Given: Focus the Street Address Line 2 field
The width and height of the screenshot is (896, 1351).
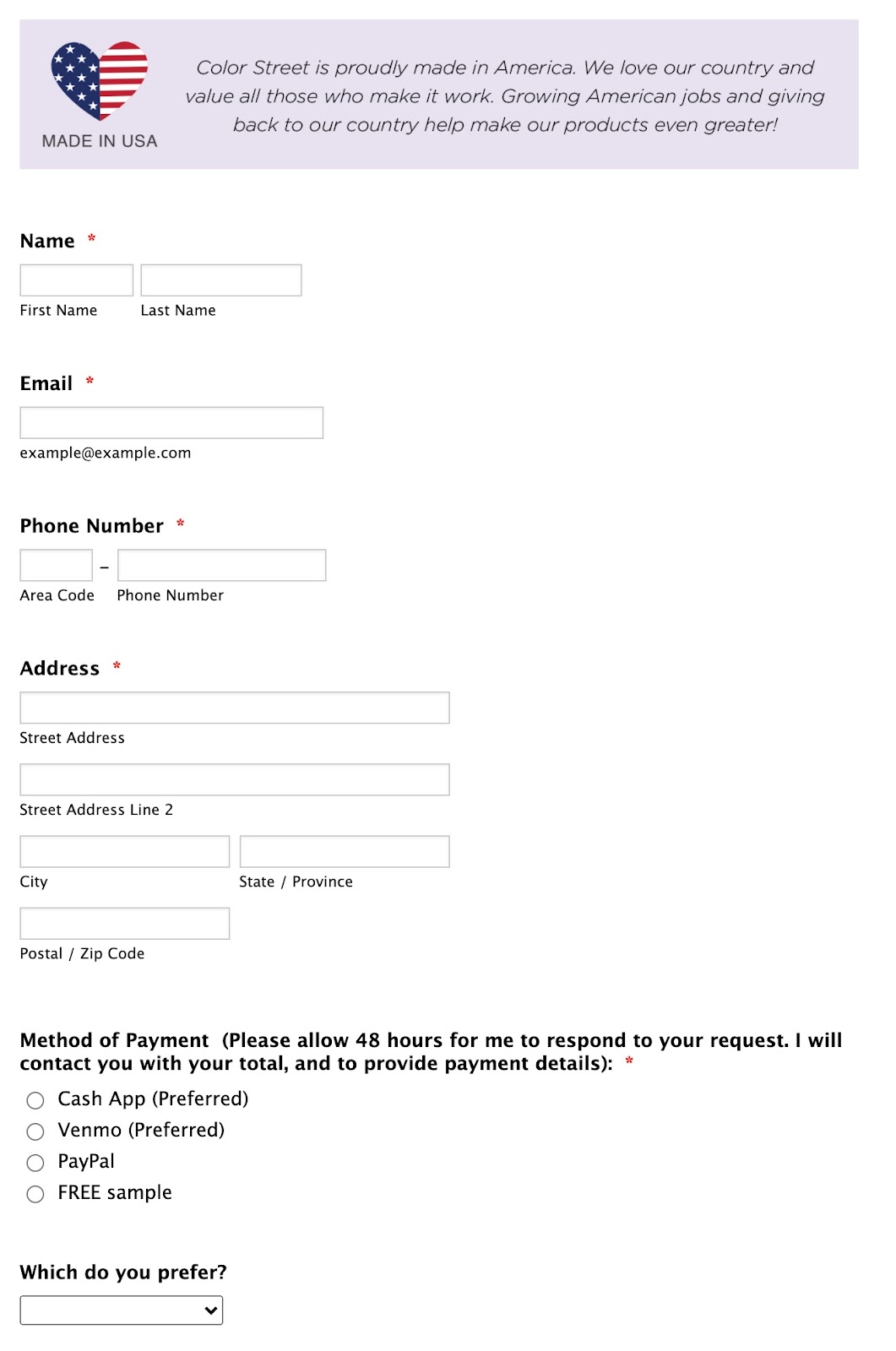Looking at the screenshot, I should (x=235, y=780).
